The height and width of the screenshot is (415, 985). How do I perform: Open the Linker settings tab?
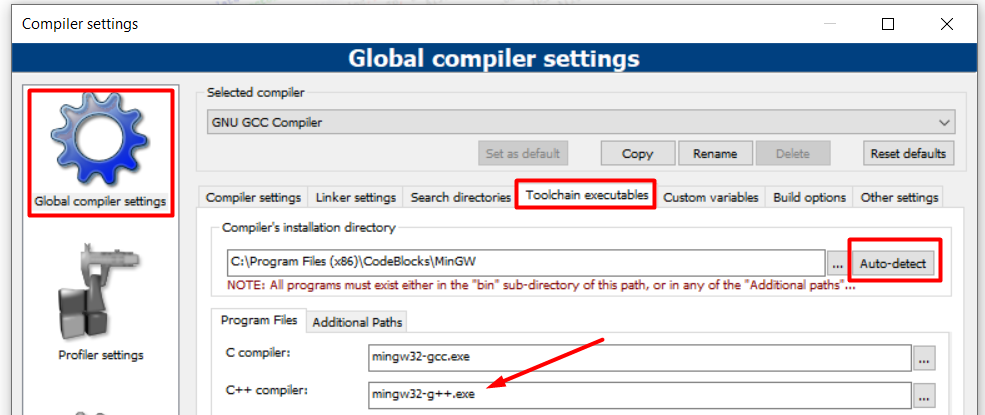(x=355, y=197)
